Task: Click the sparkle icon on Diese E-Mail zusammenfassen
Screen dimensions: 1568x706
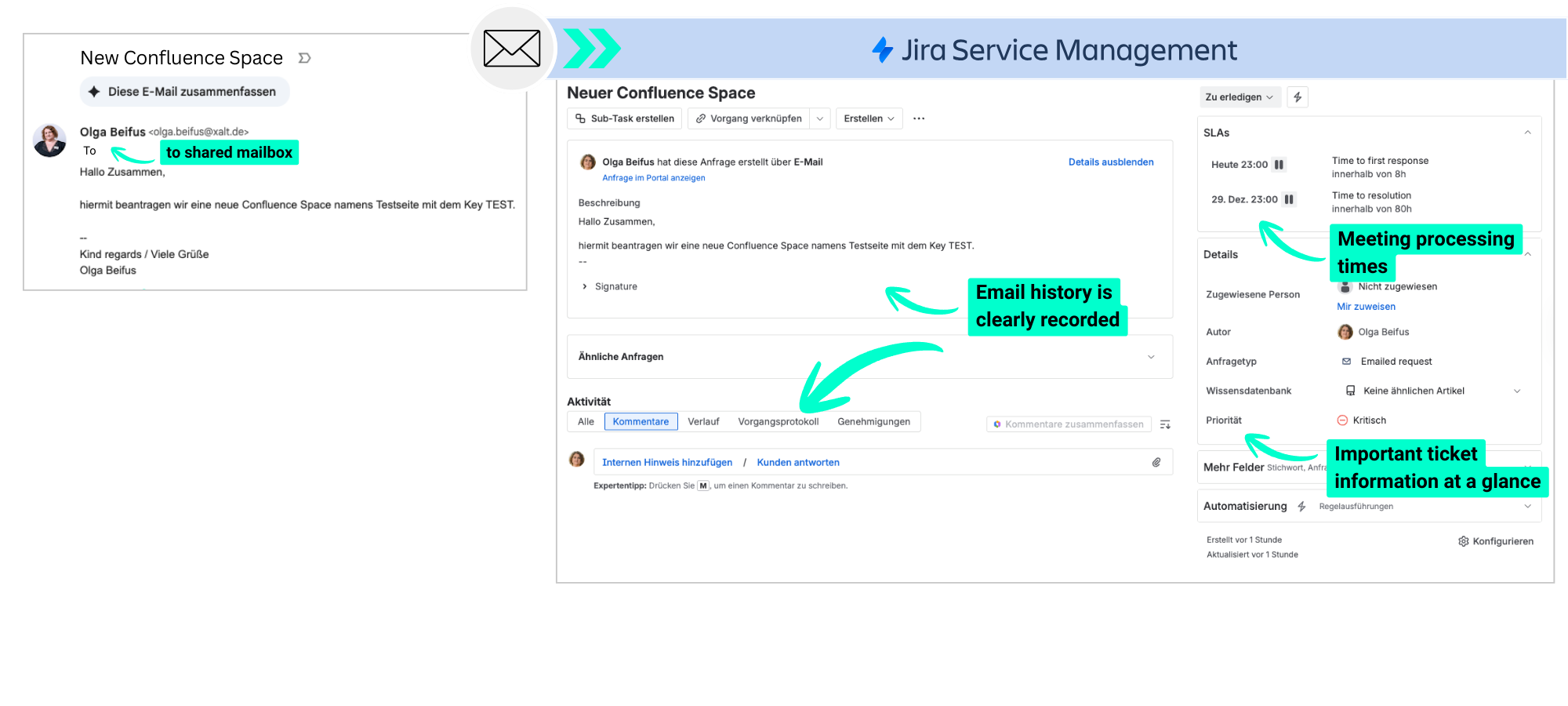Action: [94, 92]
